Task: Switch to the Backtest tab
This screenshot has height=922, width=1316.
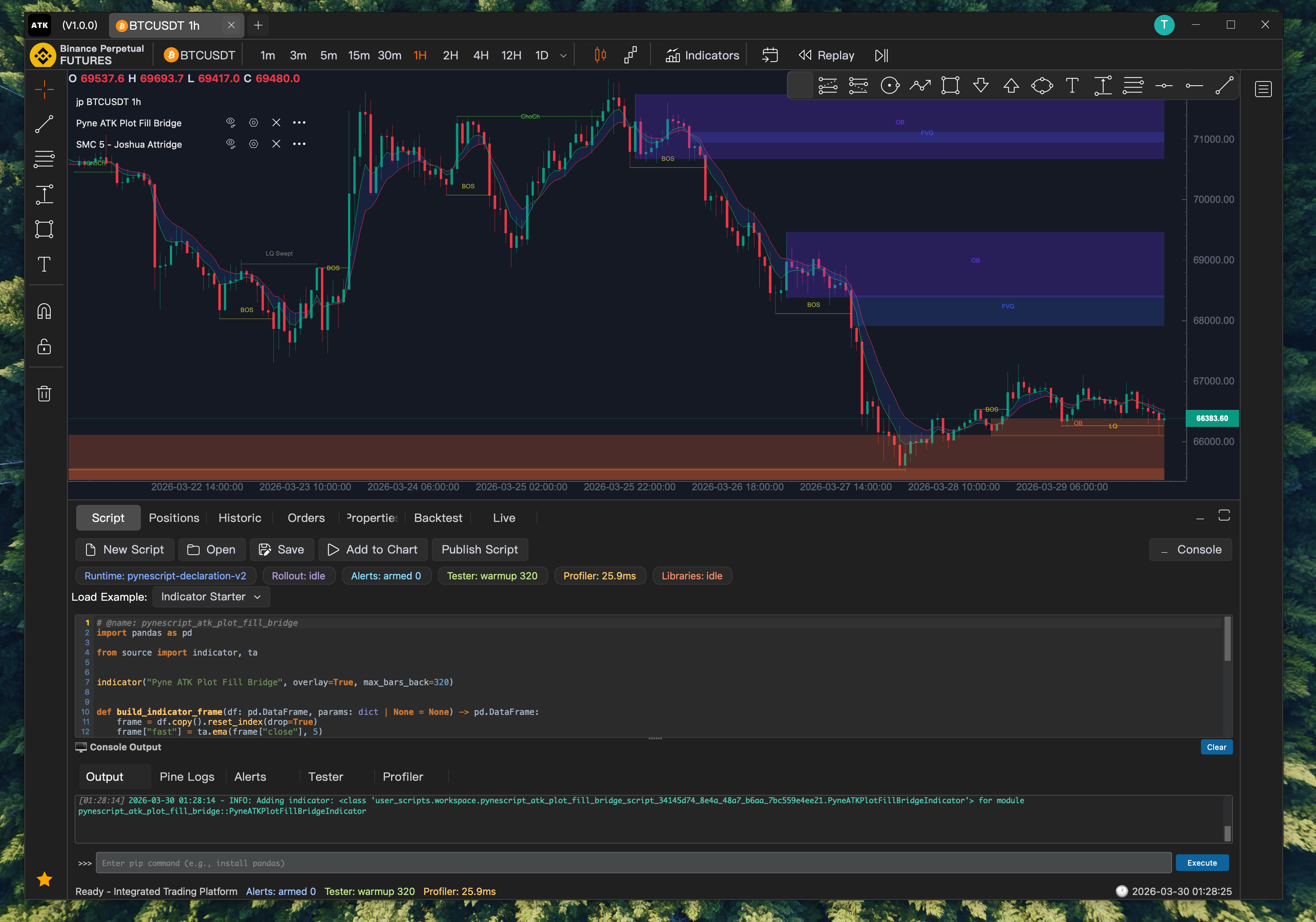Action: pyautogui.click(x=438, y=517)
